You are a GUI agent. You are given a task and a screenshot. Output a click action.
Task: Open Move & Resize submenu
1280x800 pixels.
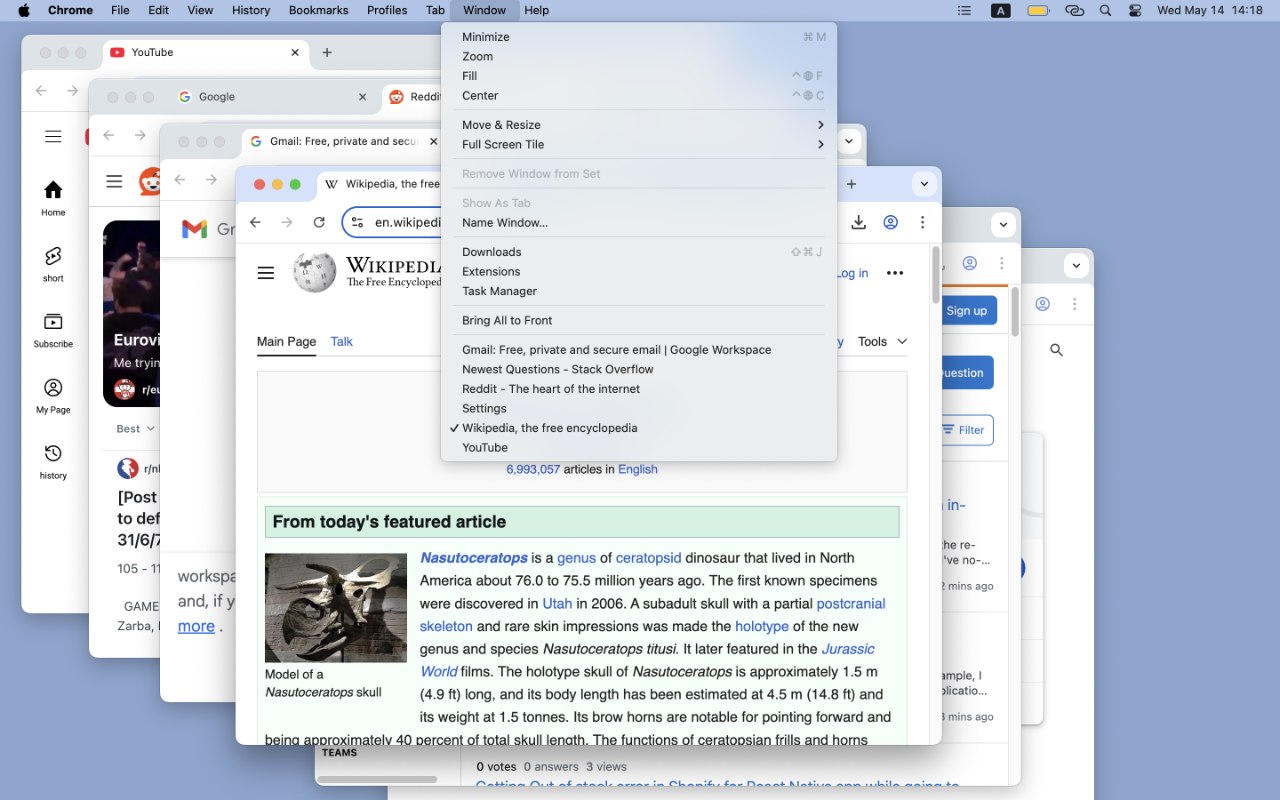(x=642, y=125)
